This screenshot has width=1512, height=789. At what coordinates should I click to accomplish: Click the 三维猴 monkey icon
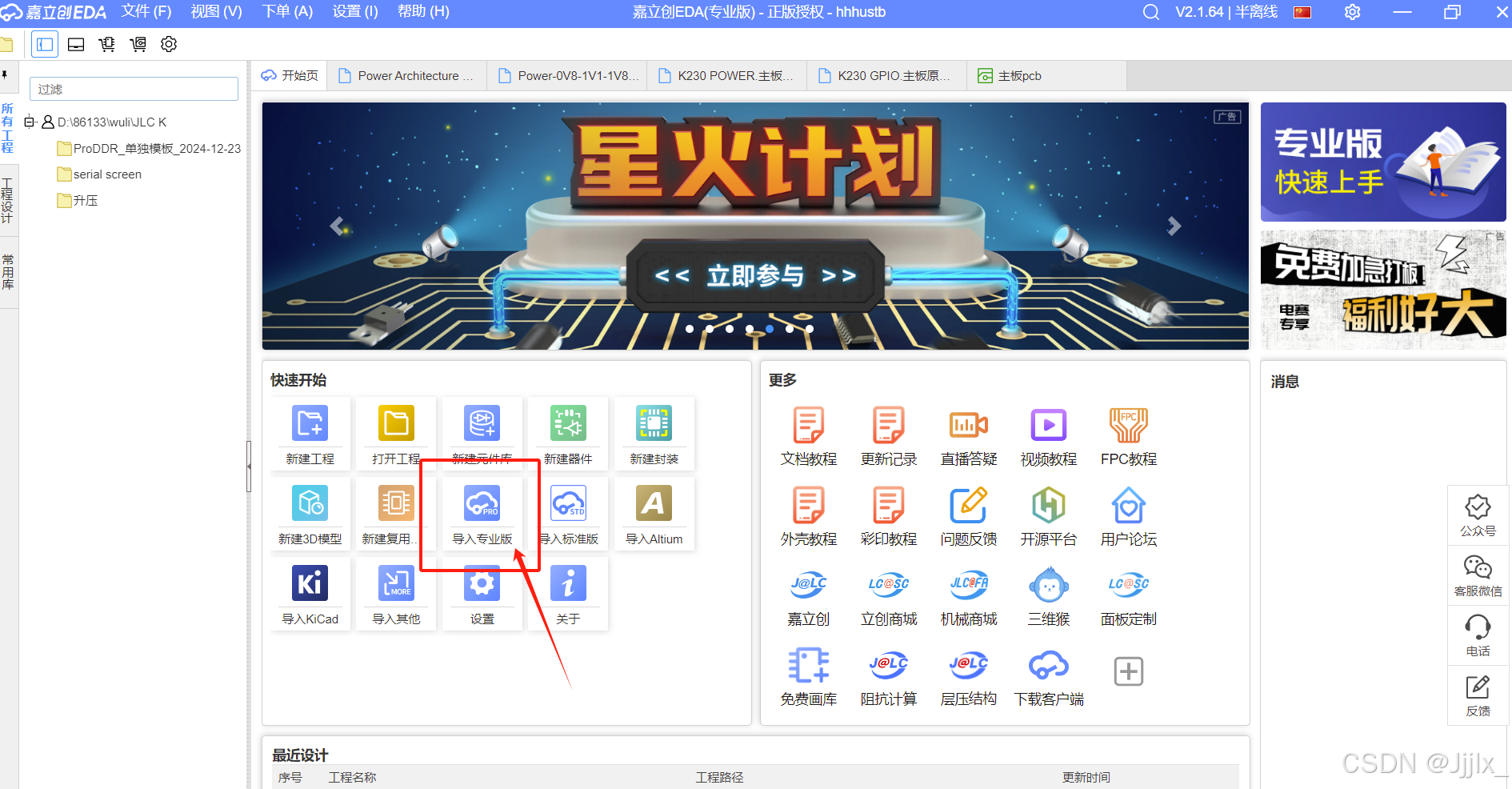pyautogui.click(x=1049, y=585)
